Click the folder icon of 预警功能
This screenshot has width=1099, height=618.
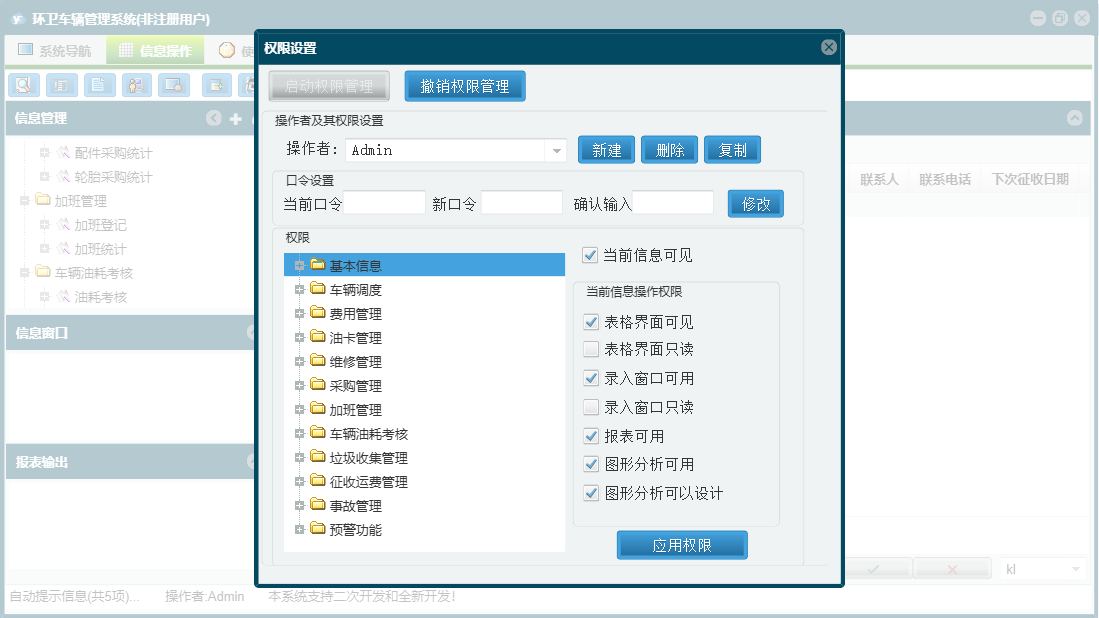[318, 528]
